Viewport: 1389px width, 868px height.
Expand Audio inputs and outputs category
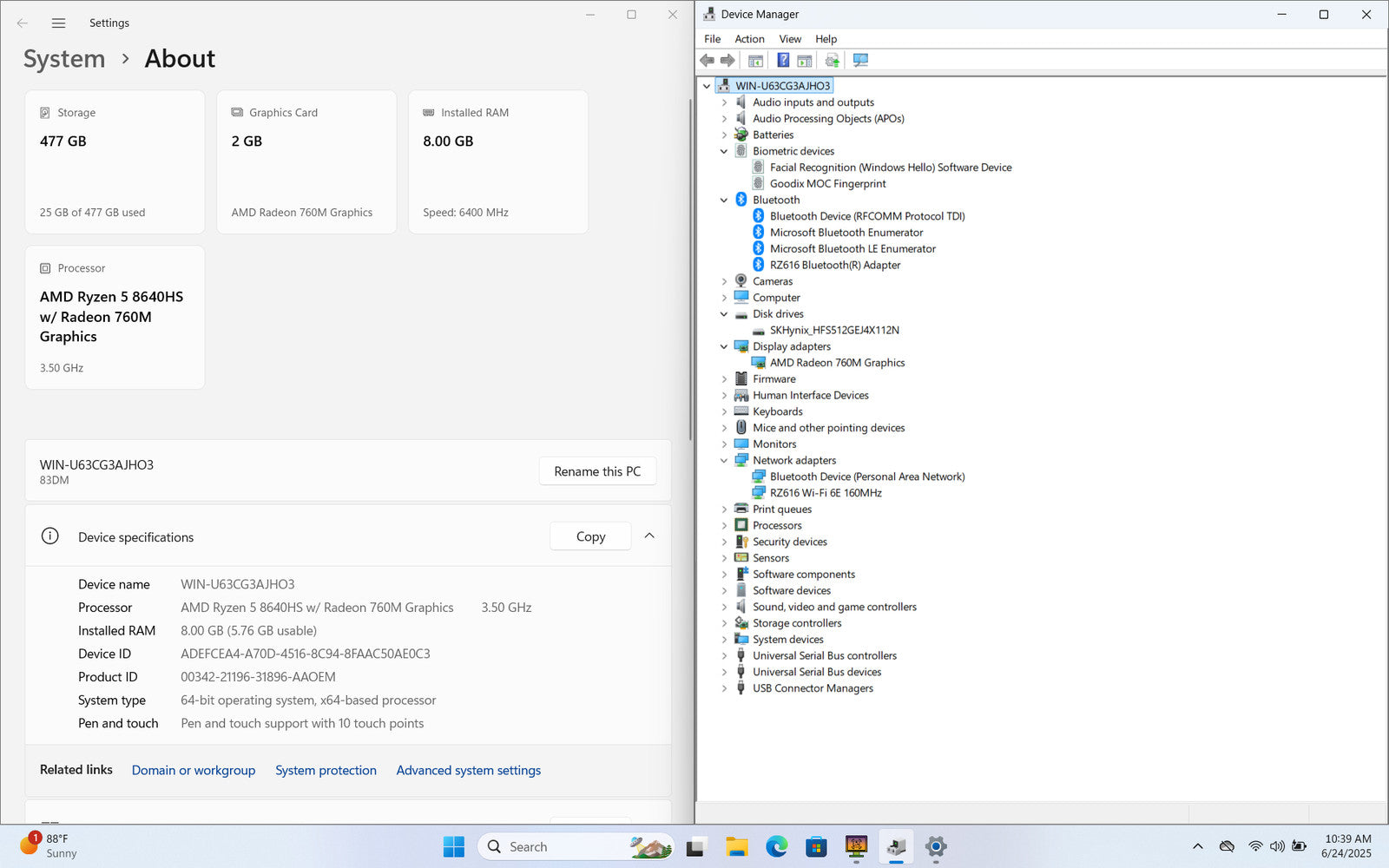(x=724, y=102)
